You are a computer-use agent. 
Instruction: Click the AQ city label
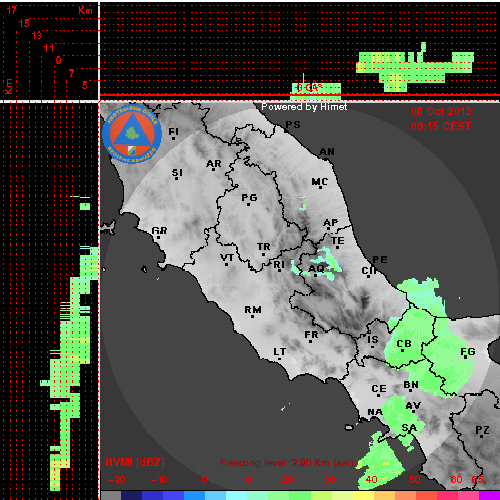point(316,268)
